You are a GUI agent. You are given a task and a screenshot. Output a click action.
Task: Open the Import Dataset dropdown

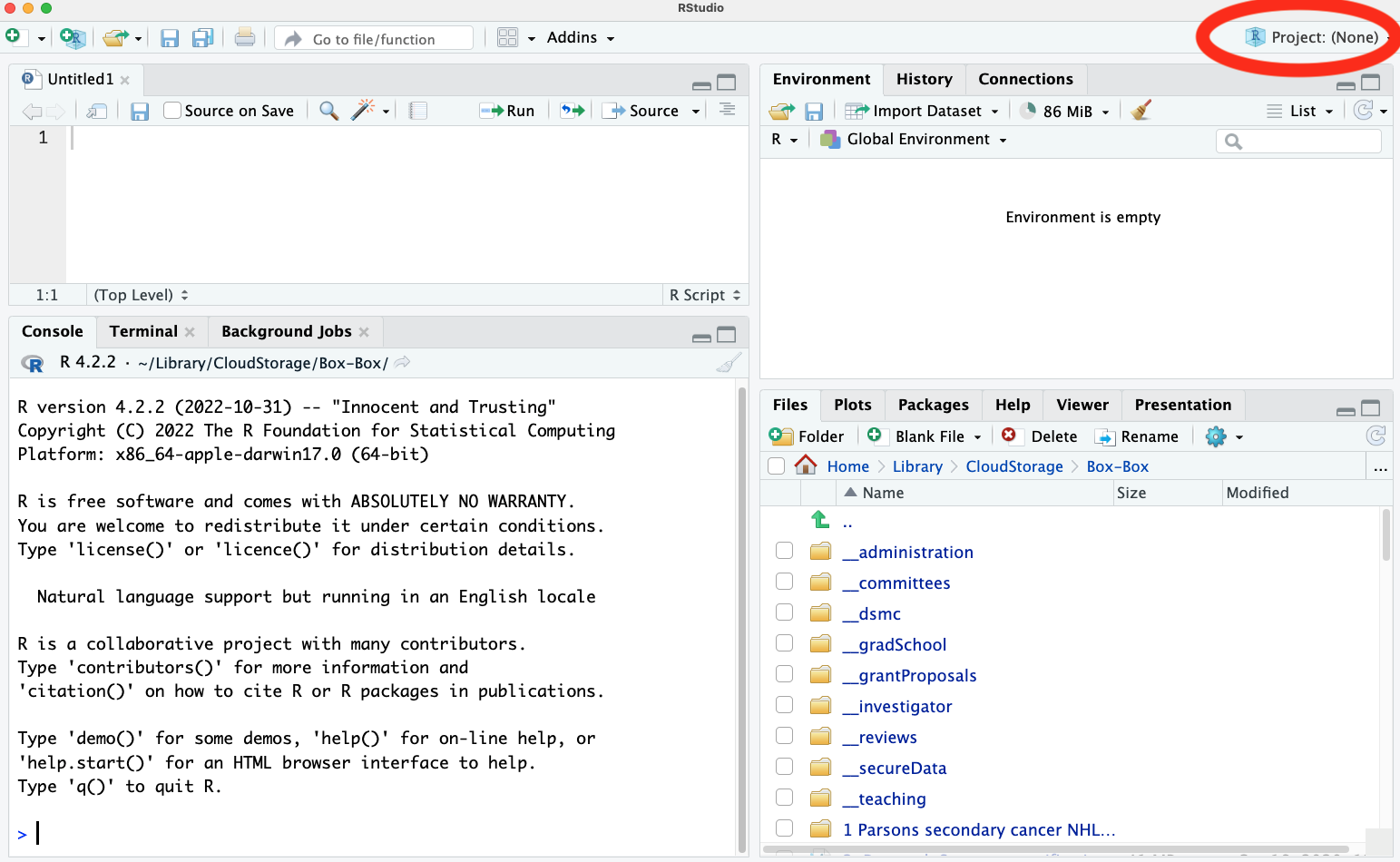922,111
